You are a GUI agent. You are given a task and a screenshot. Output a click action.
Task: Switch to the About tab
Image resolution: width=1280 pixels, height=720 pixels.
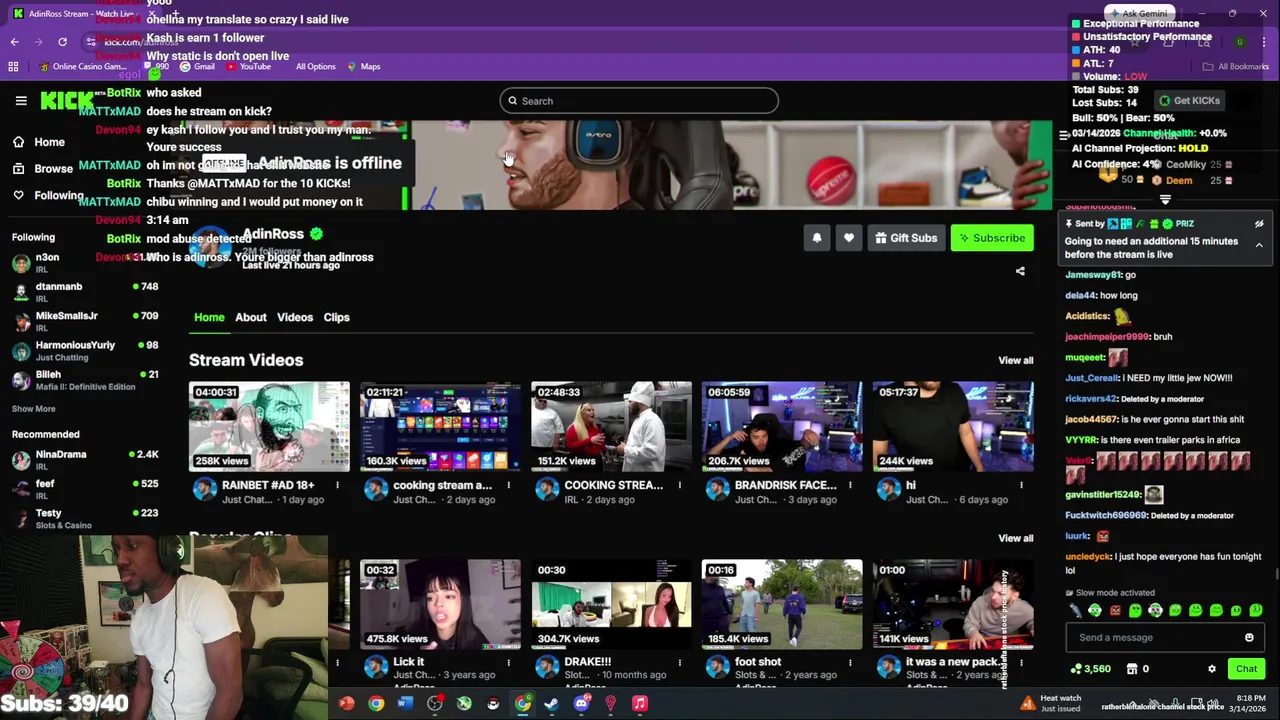point(251,317)
